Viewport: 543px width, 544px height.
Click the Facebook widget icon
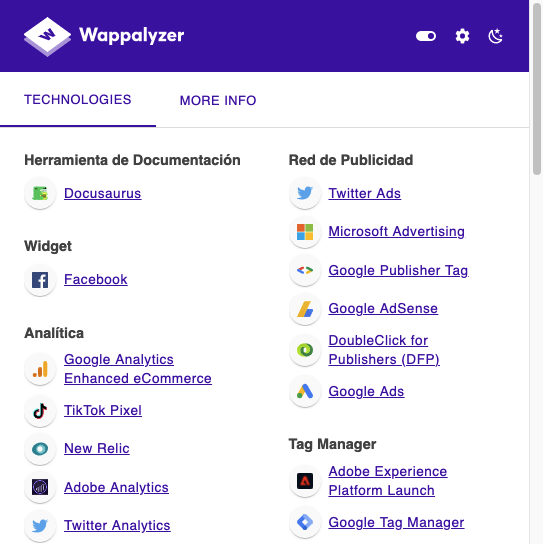[40, 280]
